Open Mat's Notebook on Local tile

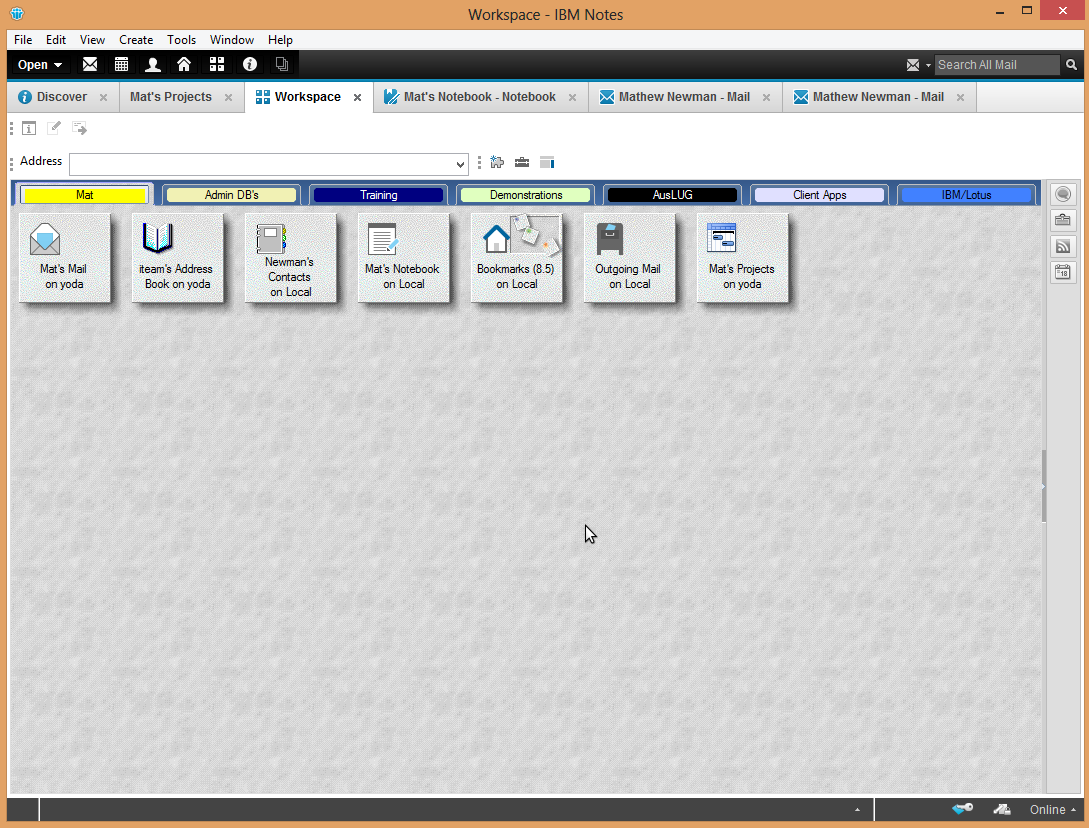point(404,258)
